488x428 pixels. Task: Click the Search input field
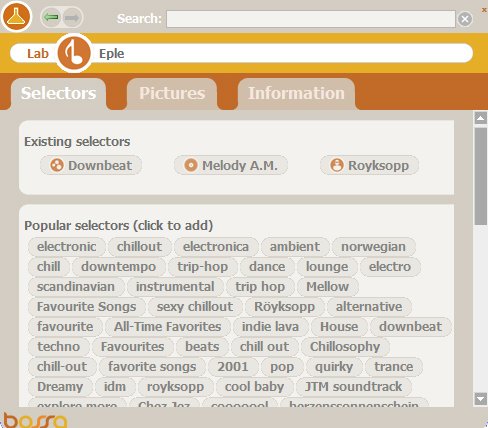point(311,19)
